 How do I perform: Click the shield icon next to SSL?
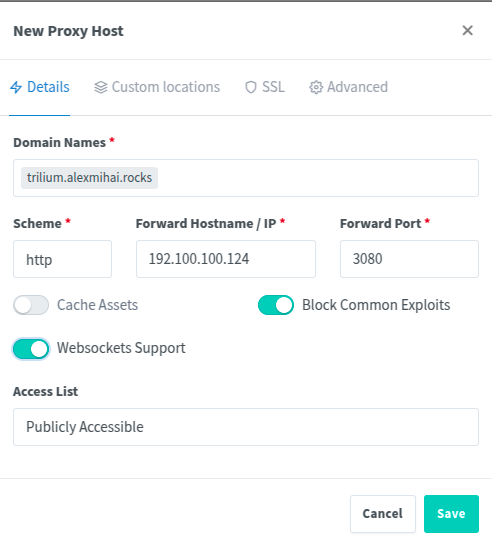coord(251,87)
